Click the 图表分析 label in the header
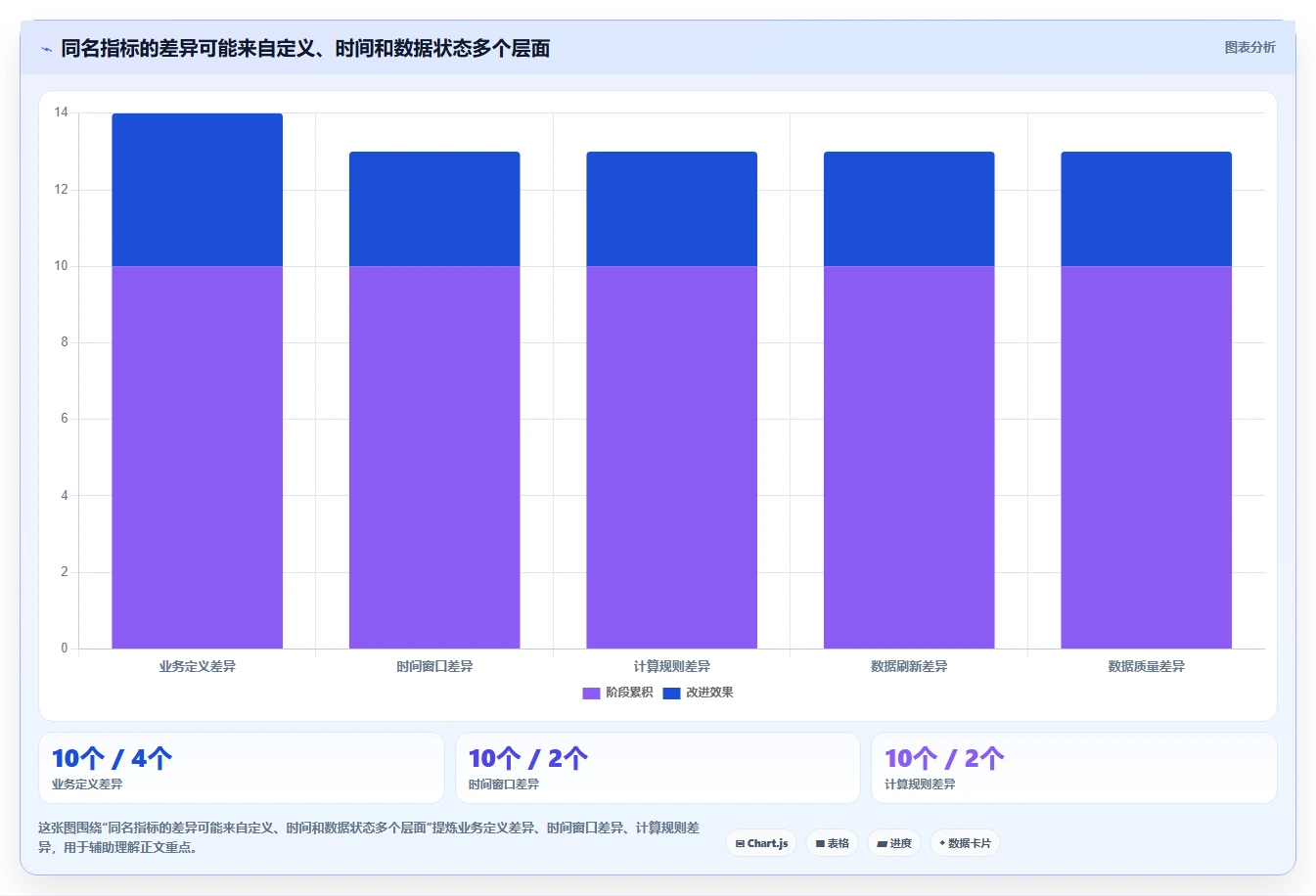This screenshot has width=1316, height=896. click(x=1249, y=47)
